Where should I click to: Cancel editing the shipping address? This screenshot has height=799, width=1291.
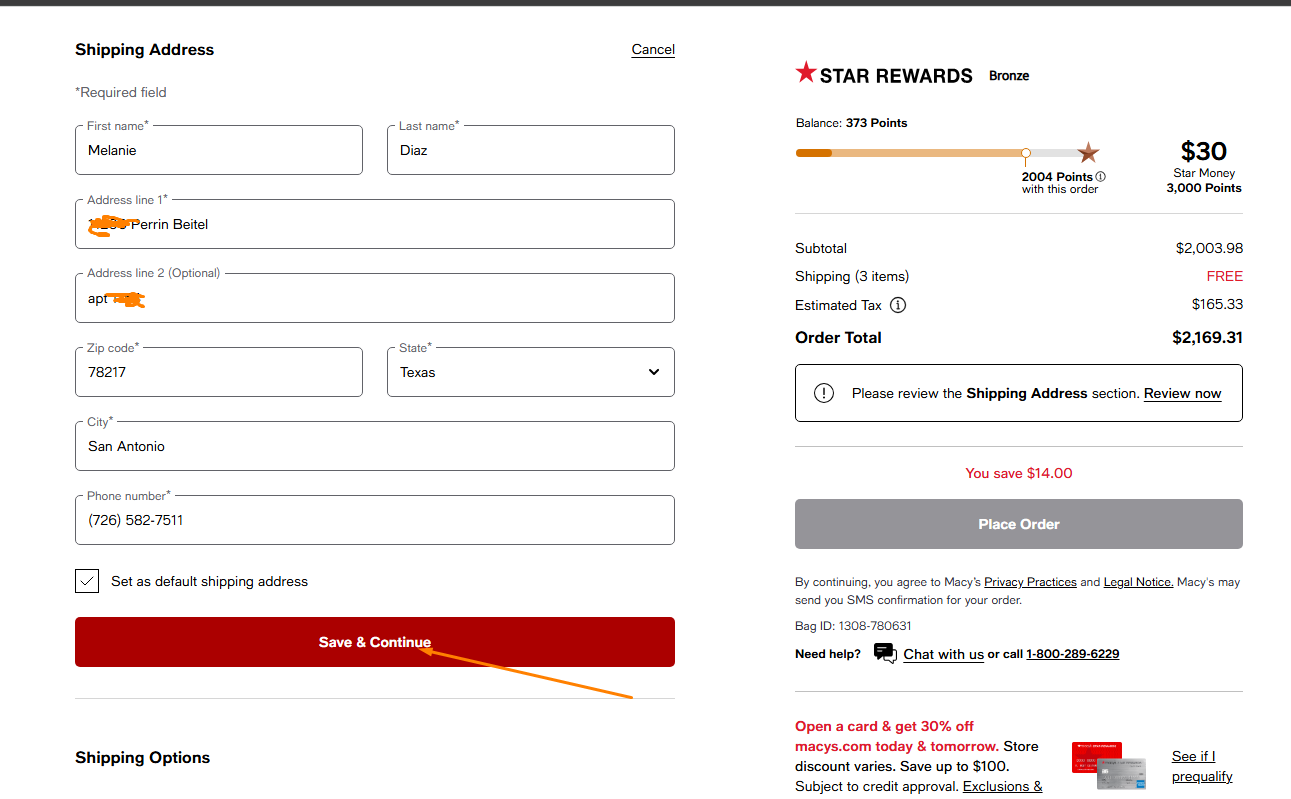click(x=653, y=49)
